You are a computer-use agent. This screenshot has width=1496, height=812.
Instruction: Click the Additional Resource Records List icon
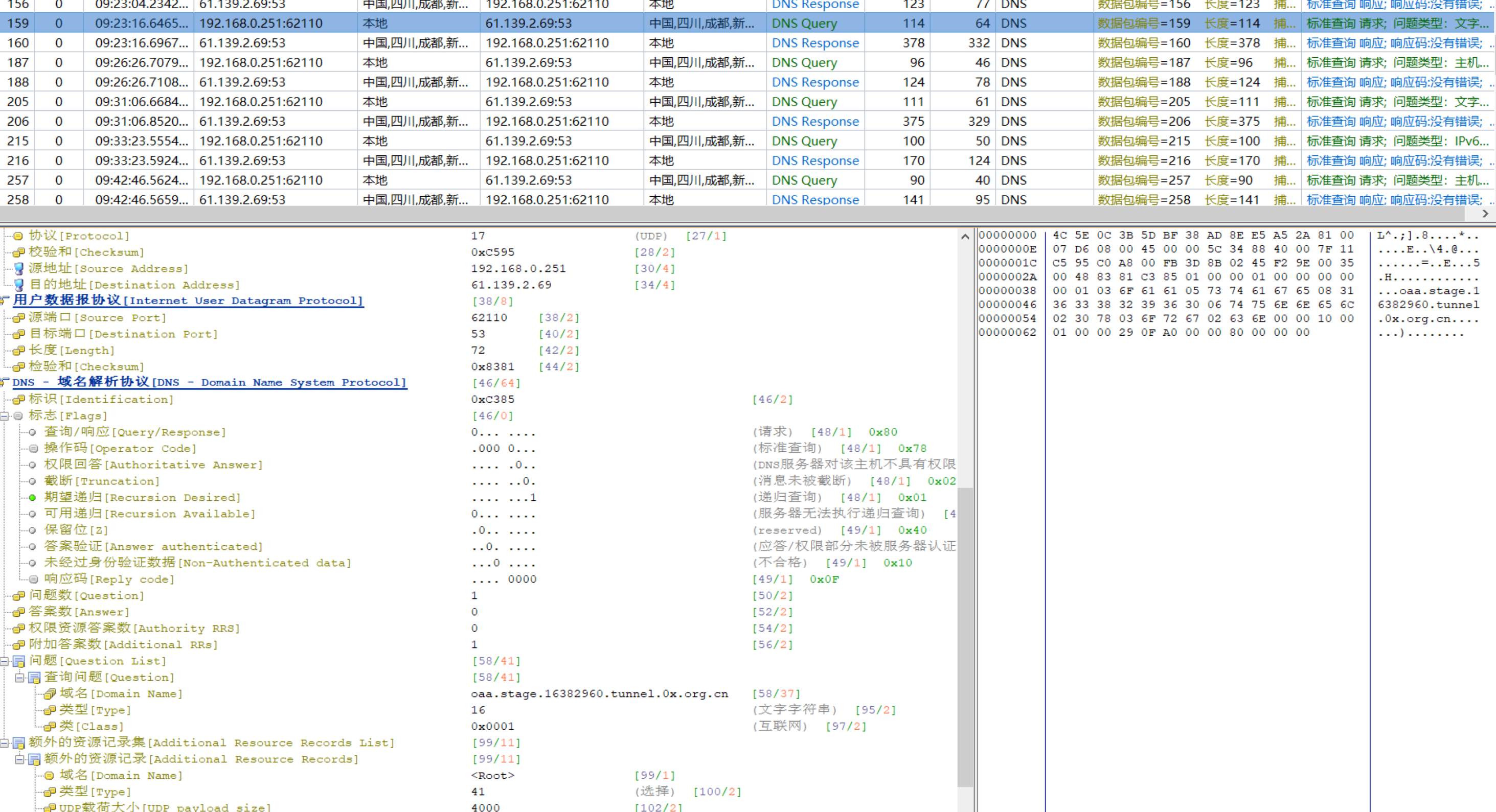point(19,743)
